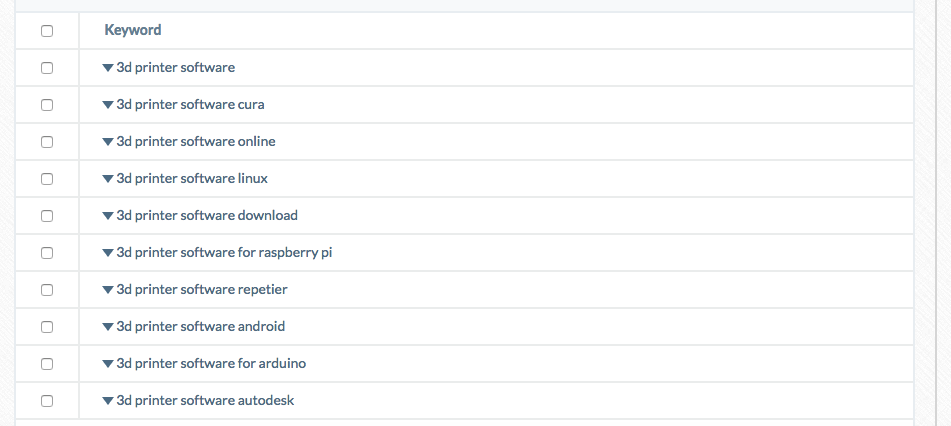The image size is (951, 426).
Task: Select checkbox for 3d printer software download
Action: (47, 216)
